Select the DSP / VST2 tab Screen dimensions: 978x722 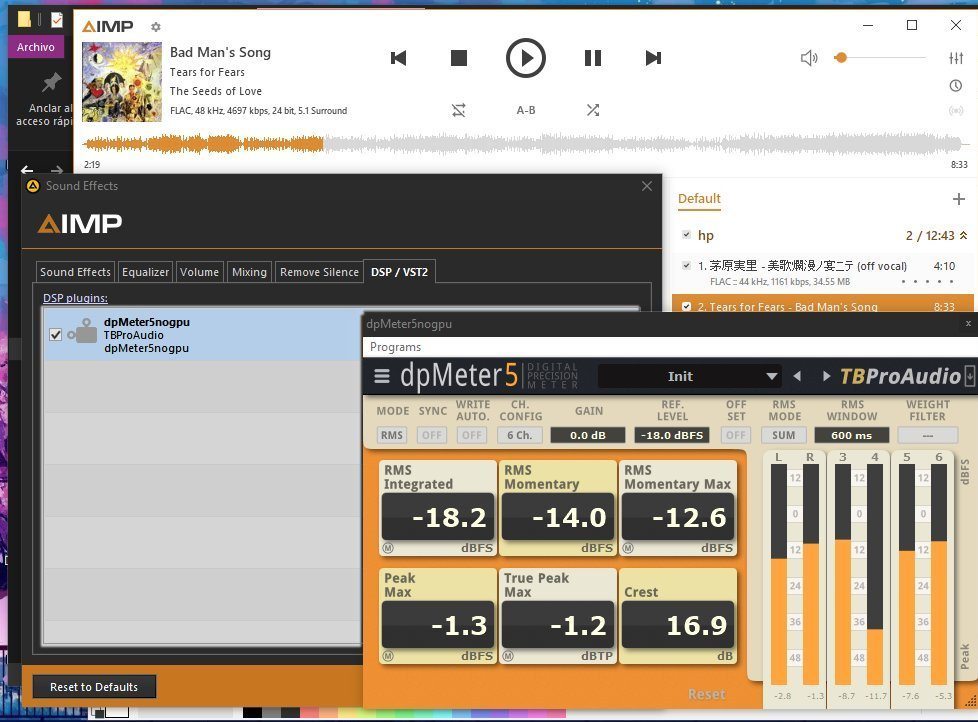399,272
